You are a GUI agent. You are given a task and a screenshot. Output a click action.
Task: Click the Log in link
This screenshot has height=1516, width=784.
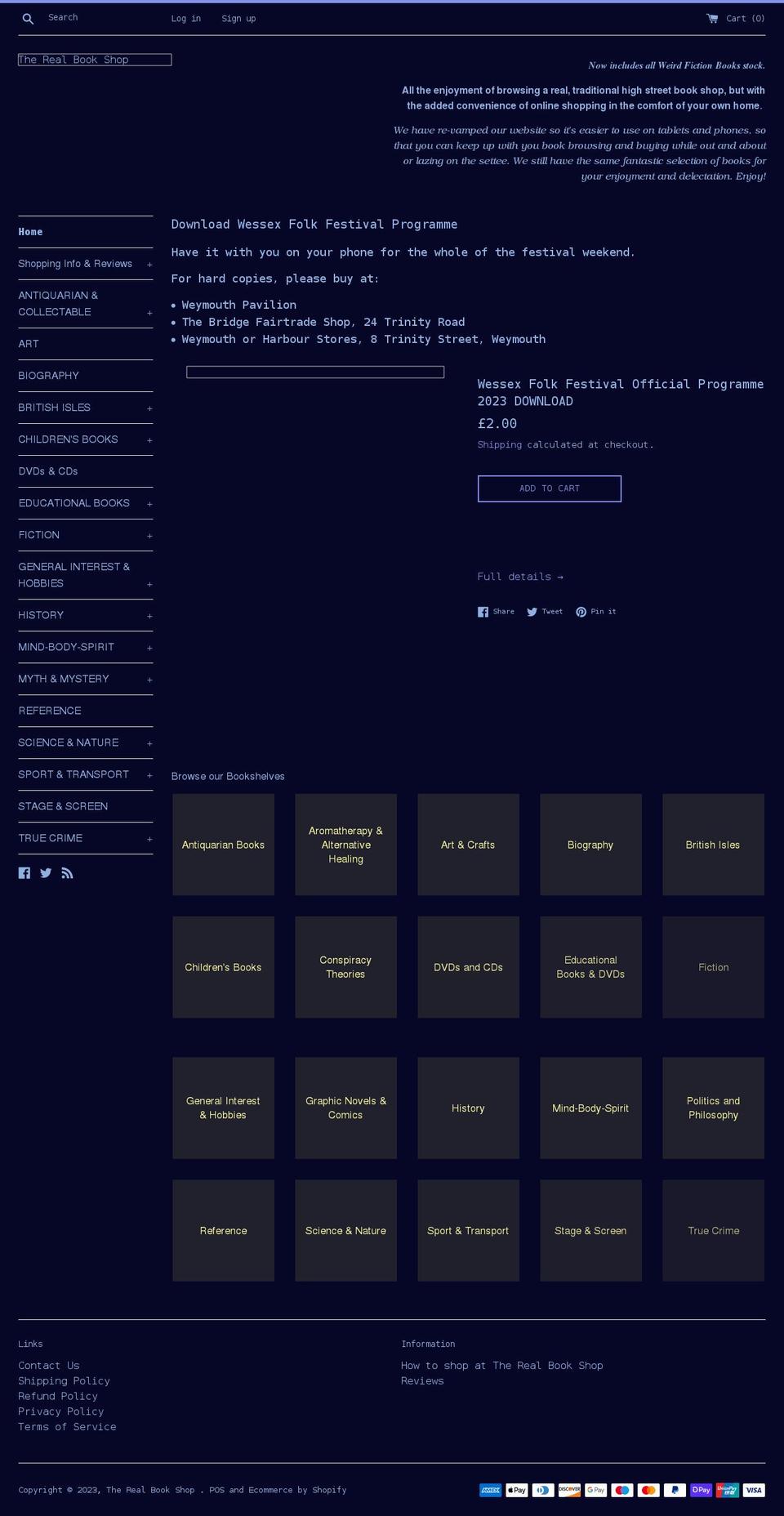coord(186,18)
